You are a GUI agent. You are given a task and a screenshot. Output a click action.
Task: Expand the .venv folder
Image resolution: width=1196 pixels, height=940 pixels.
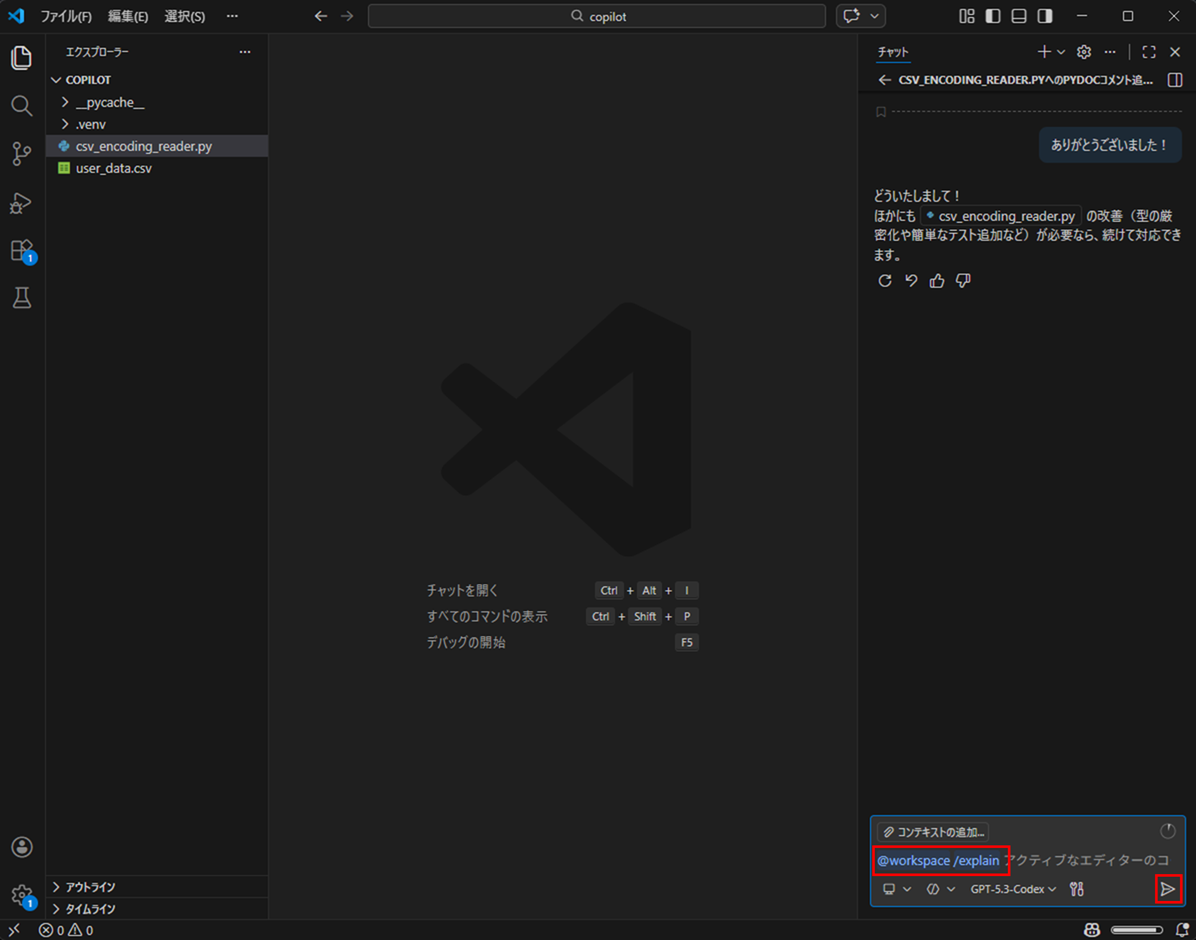pyautogui.click(x=88, y=123)
